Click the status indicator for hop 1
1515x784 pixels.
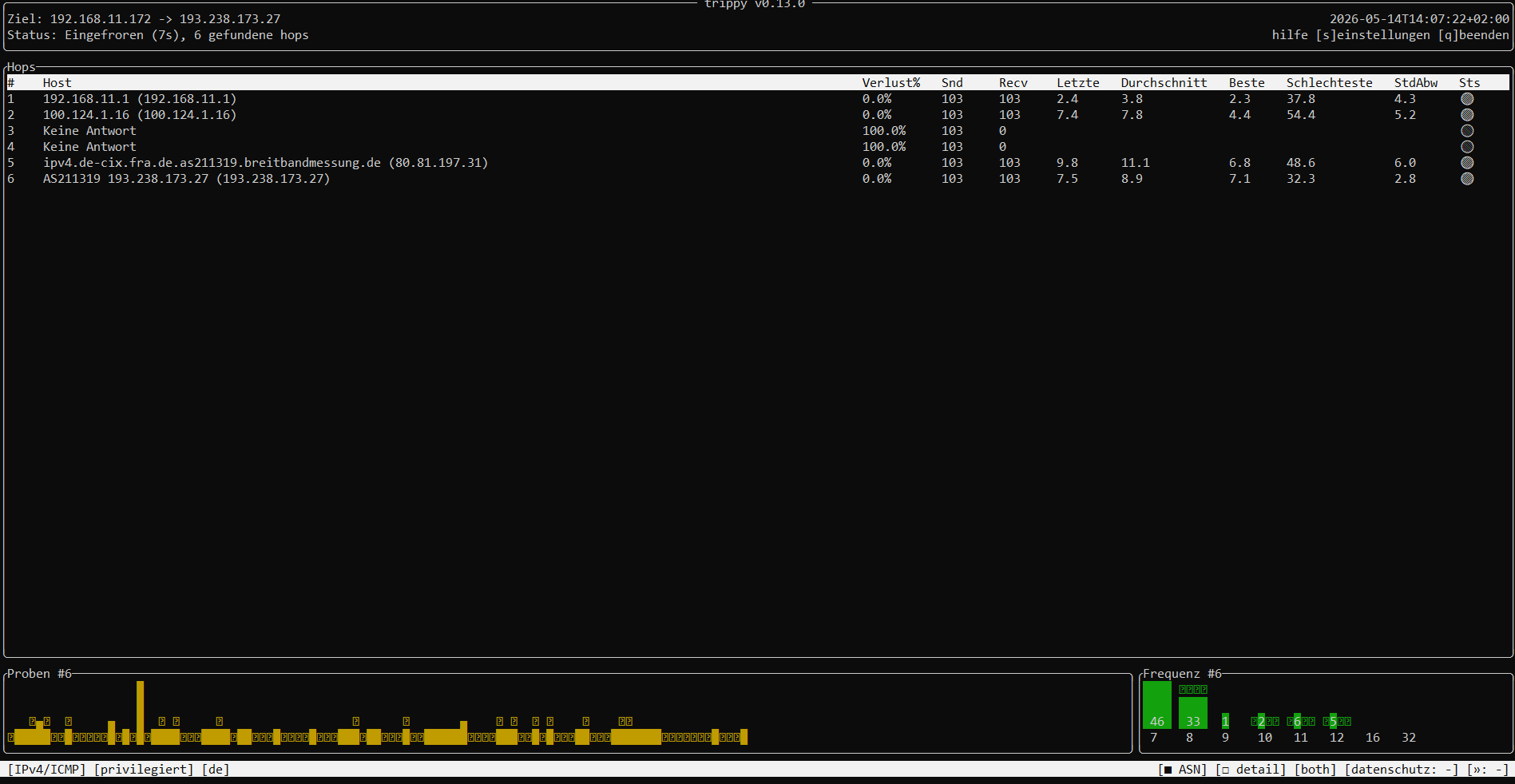tap(1467, 99)
